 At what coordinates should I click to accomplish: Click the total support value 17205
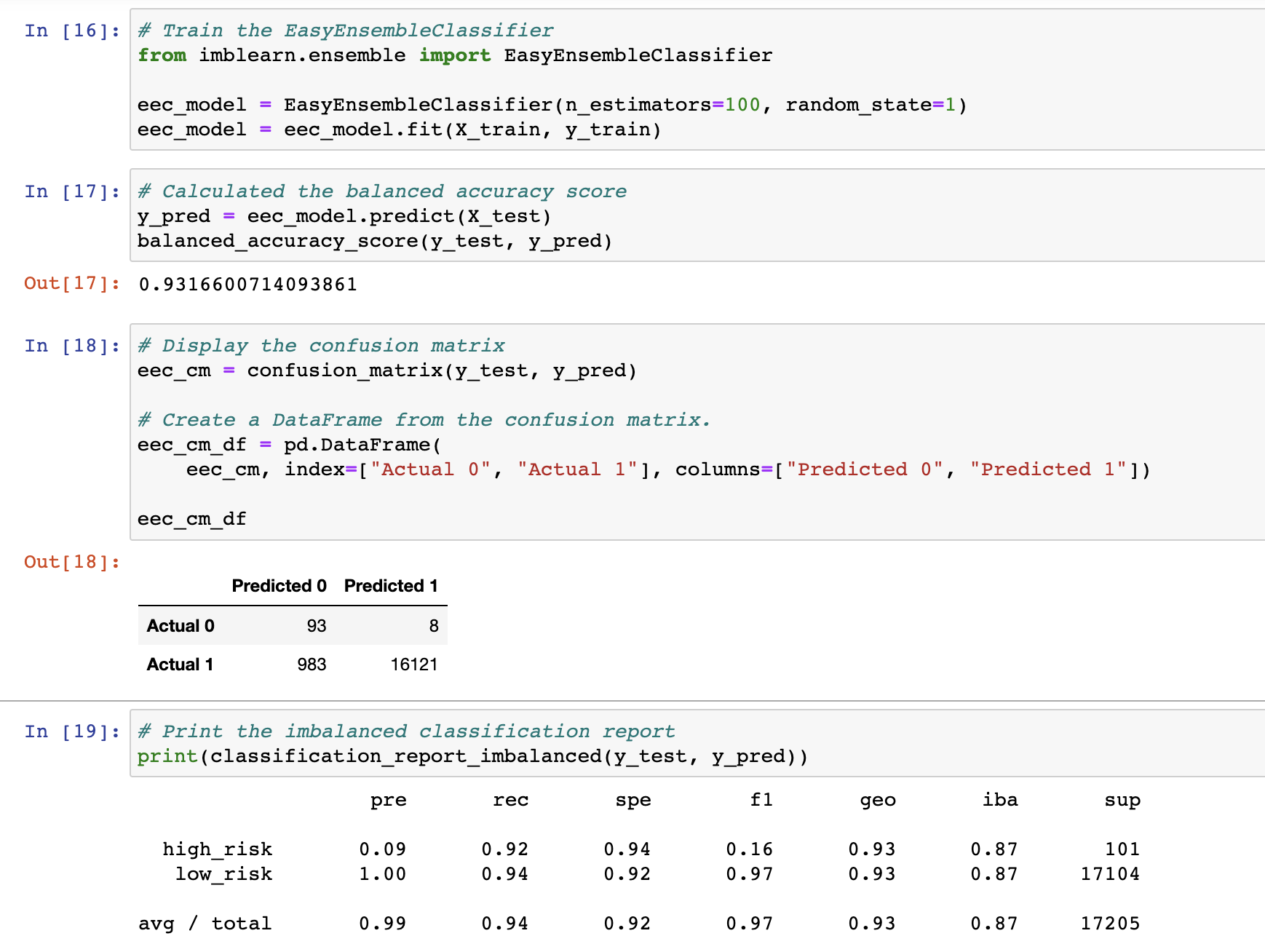[x=1110, y=924]
